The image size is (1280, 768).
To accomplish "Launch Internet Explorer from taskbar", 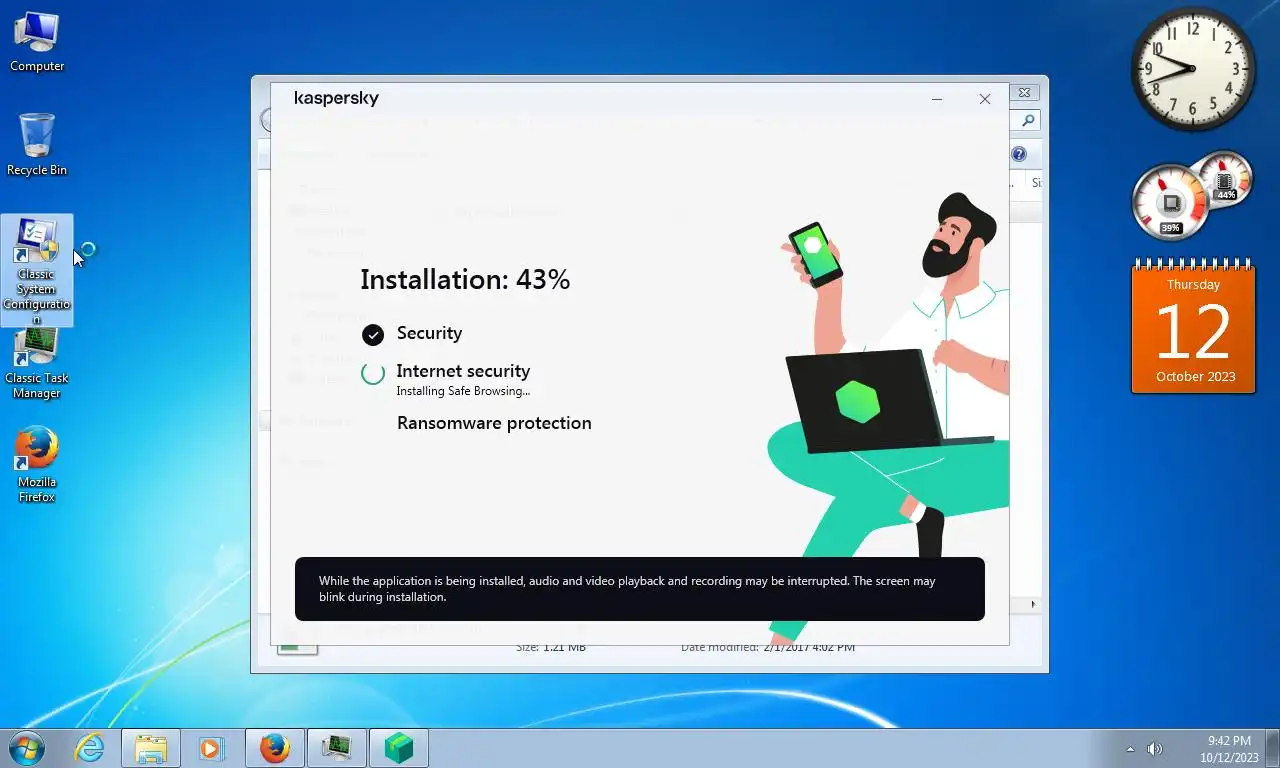I will [x=89, y=748].
